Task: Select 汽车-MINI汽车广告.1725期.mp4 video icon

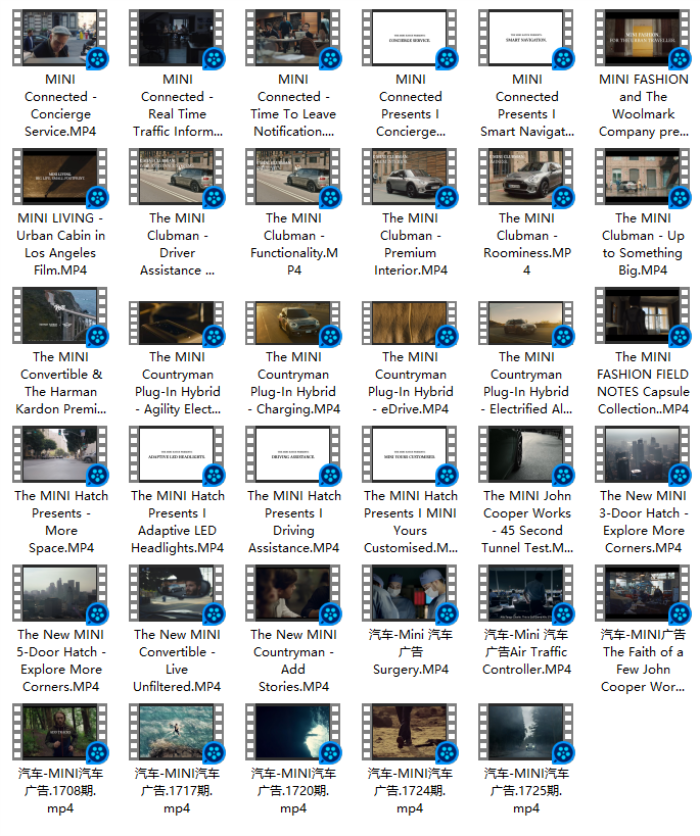Action: coord(526,732)
